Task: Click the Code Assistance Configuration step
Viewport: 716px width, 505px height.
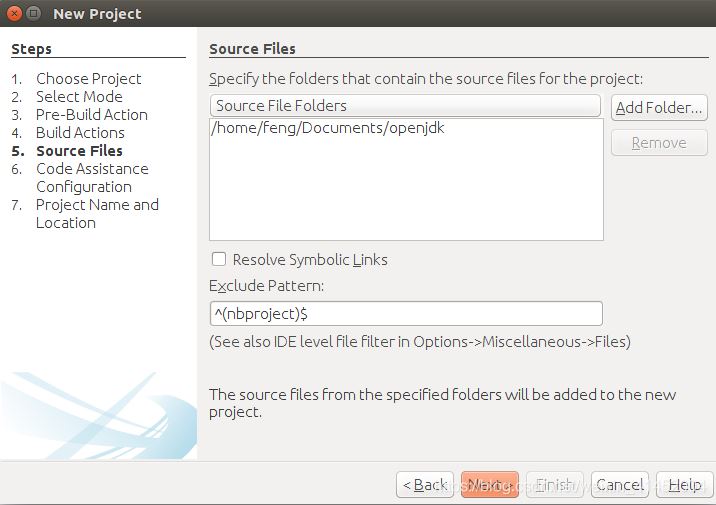Action: click(91, 178)
